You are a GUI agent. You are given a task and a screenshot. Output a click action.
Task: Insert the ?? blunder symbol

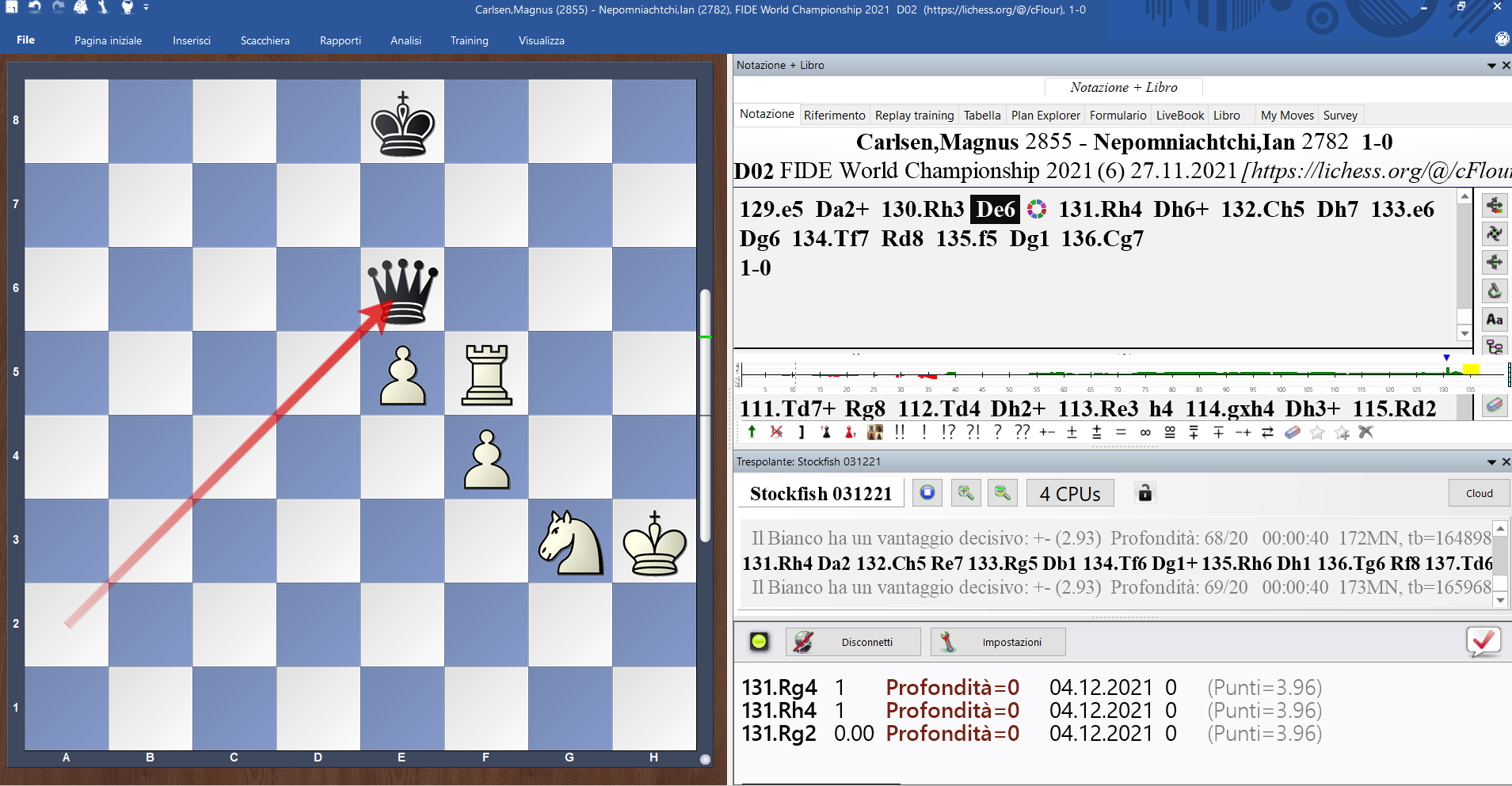pos(1023,432)
